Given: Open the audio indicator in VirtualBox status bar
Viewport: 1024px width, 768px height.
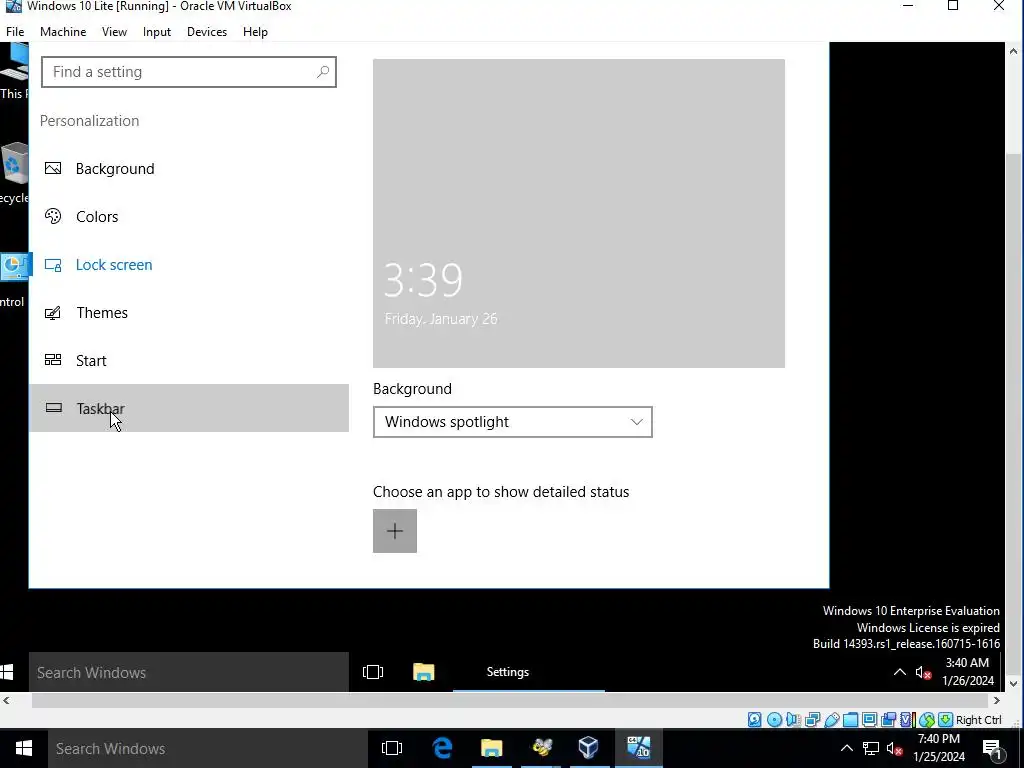Looking at the screenshot, I should pos(793,720).
